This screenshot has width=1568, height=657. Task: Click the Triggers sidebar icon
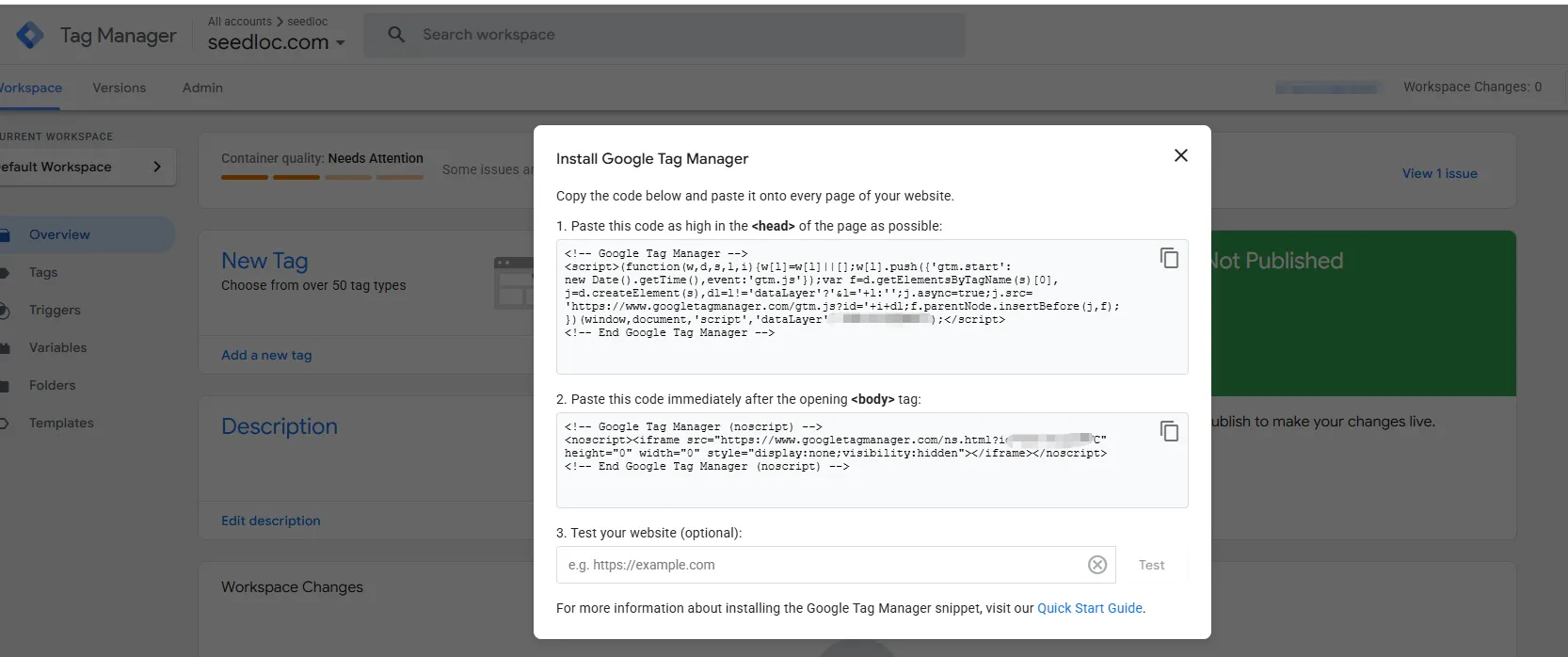coord(4,311)
